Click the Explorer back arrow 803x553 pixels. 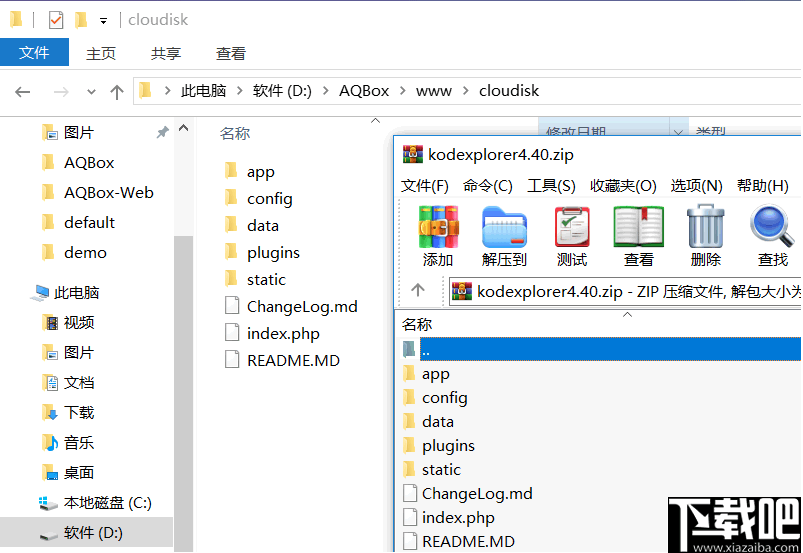23,92
